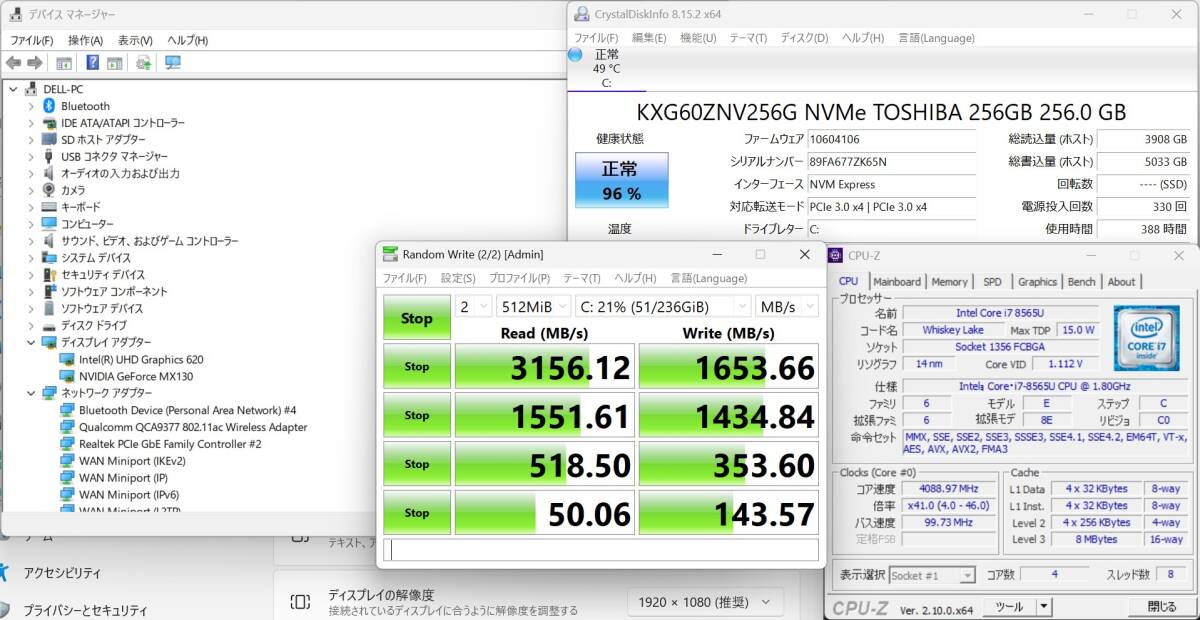The image size is (1200, 620).
Task: Click Intel Core i7 logo in CPU-Z
Action: (x=1147, y=339)
